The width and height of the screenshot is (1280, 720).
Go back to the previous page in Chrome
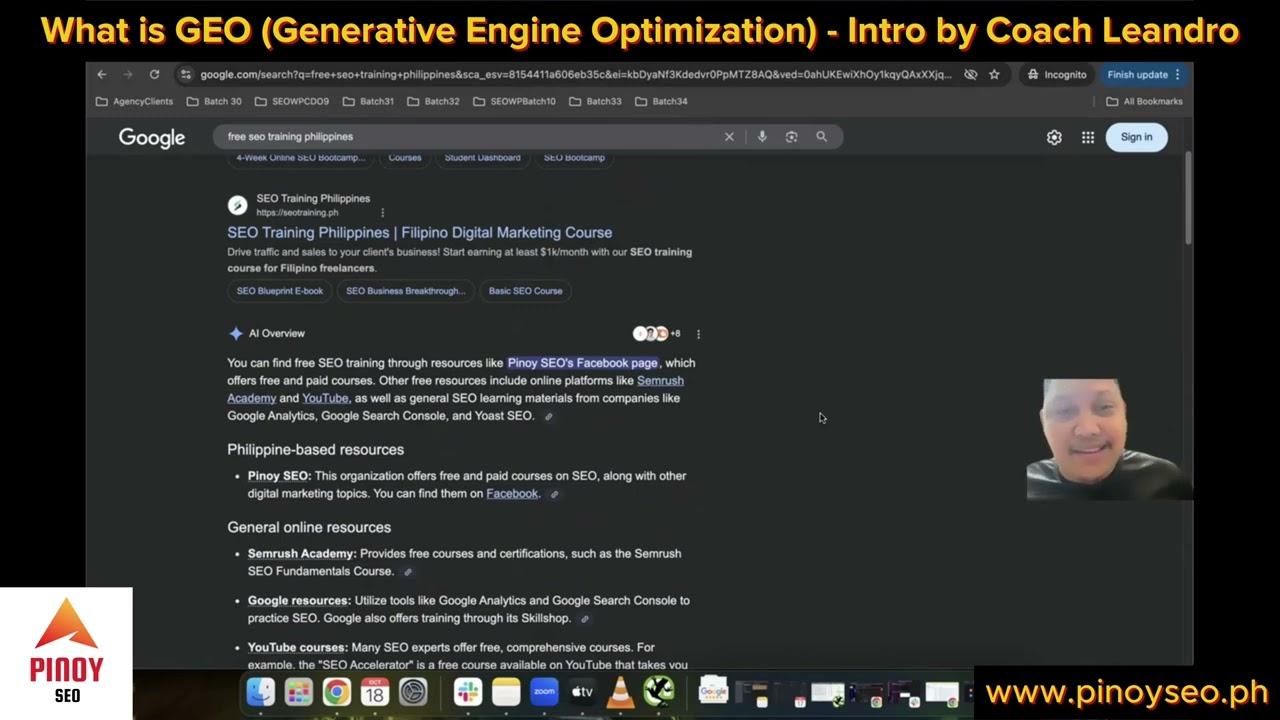(x=101, y=74)
